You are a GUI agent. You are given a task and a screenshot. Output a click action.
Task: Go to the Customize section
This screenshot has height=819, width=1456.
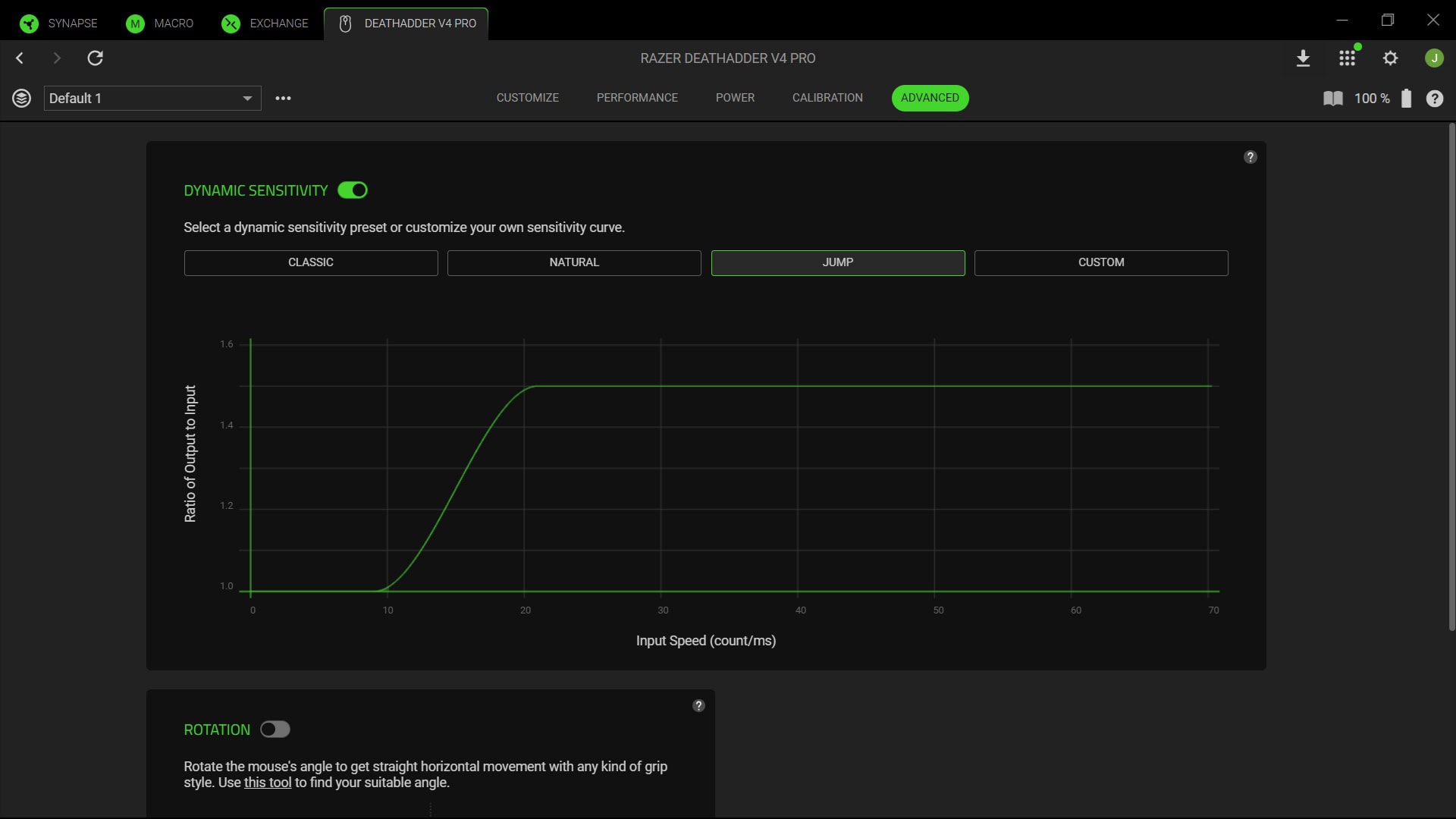coord(527,98)
